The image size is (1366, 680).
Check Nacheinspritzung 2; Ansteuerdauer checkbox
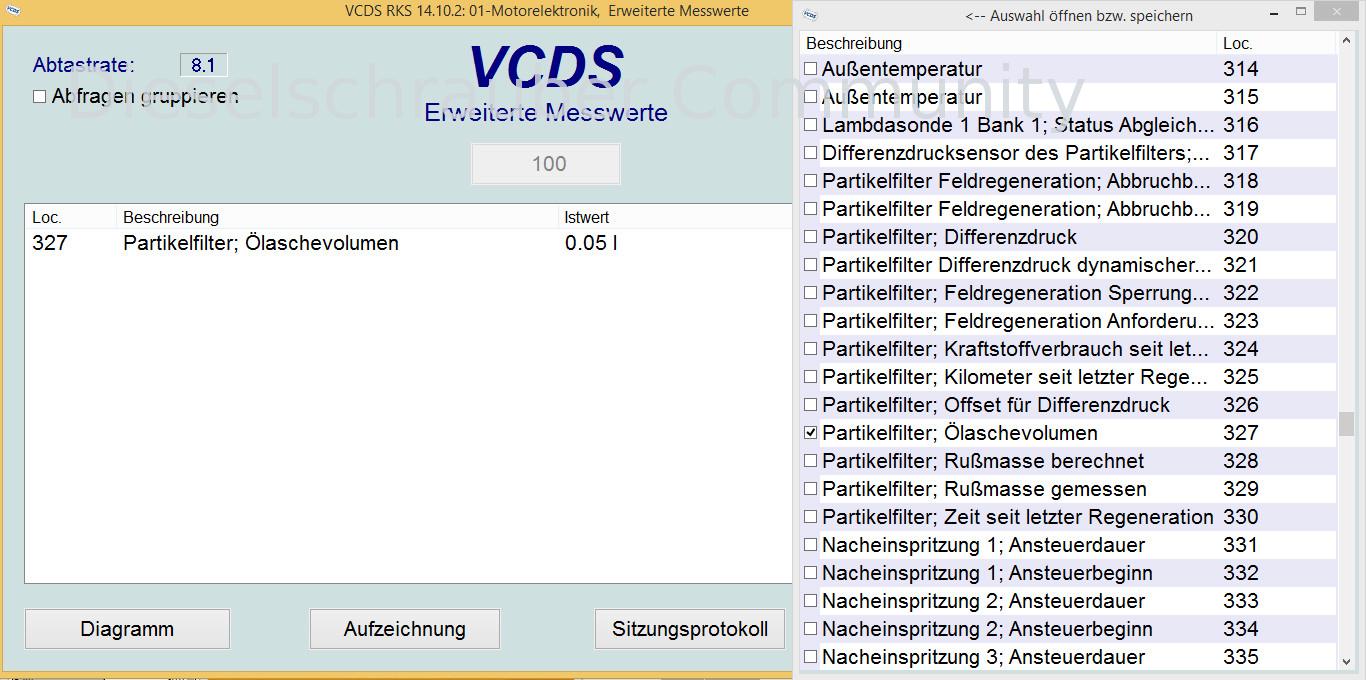coord(811,601)
